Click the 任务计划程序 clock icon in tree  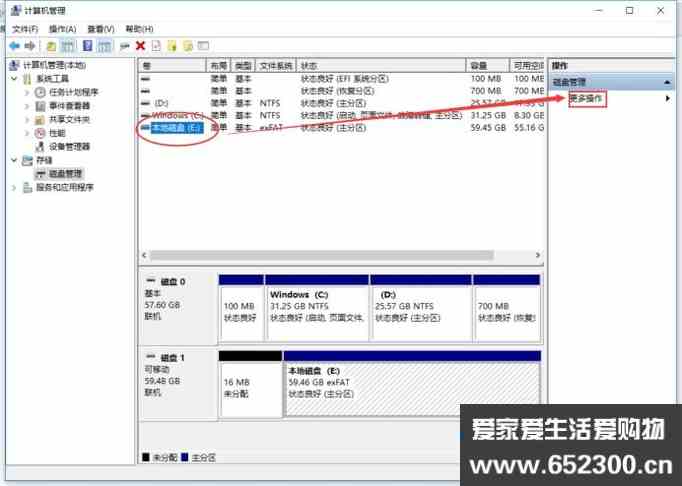coord(40,92)
